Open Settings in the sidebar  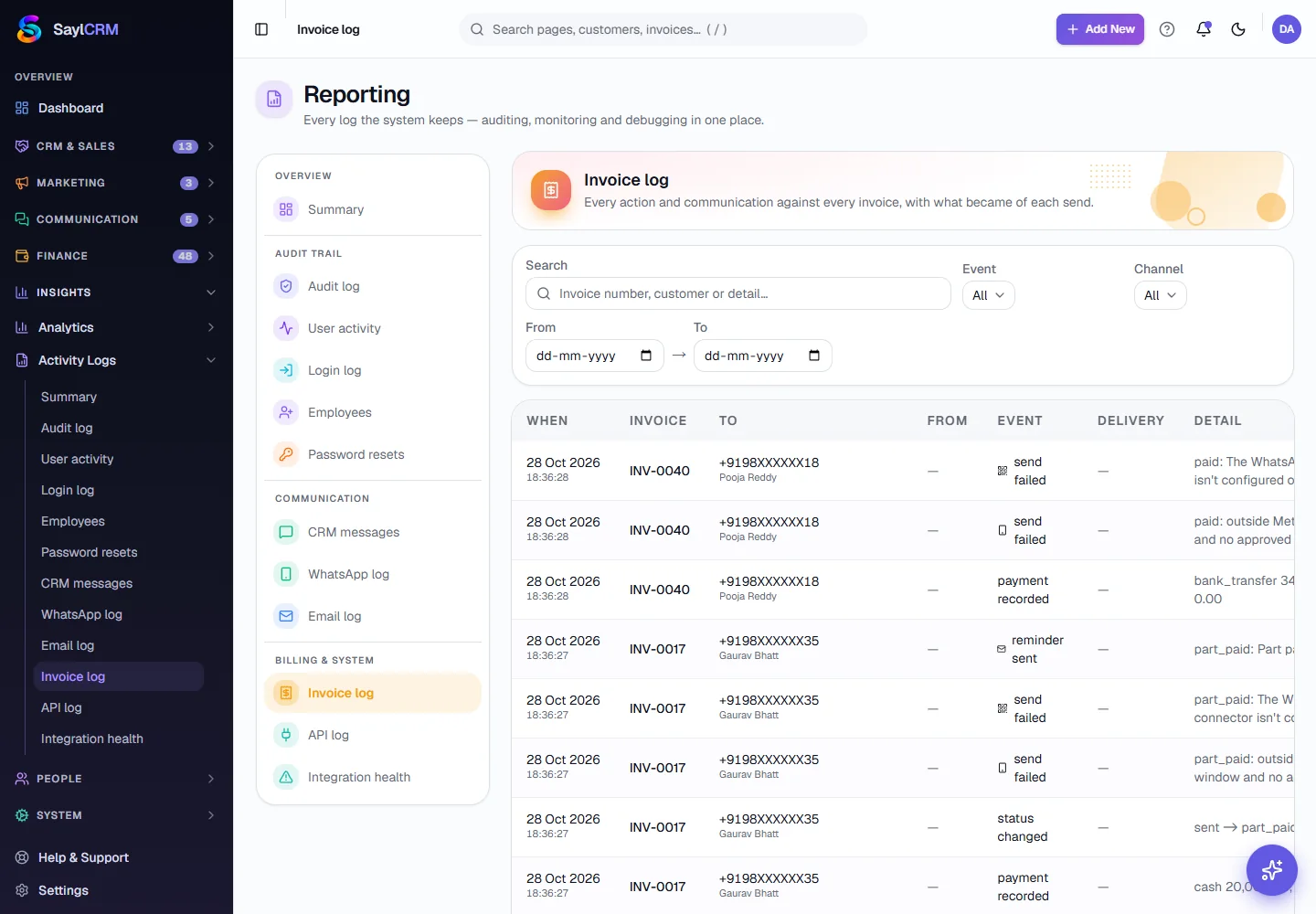click(116, 890)
